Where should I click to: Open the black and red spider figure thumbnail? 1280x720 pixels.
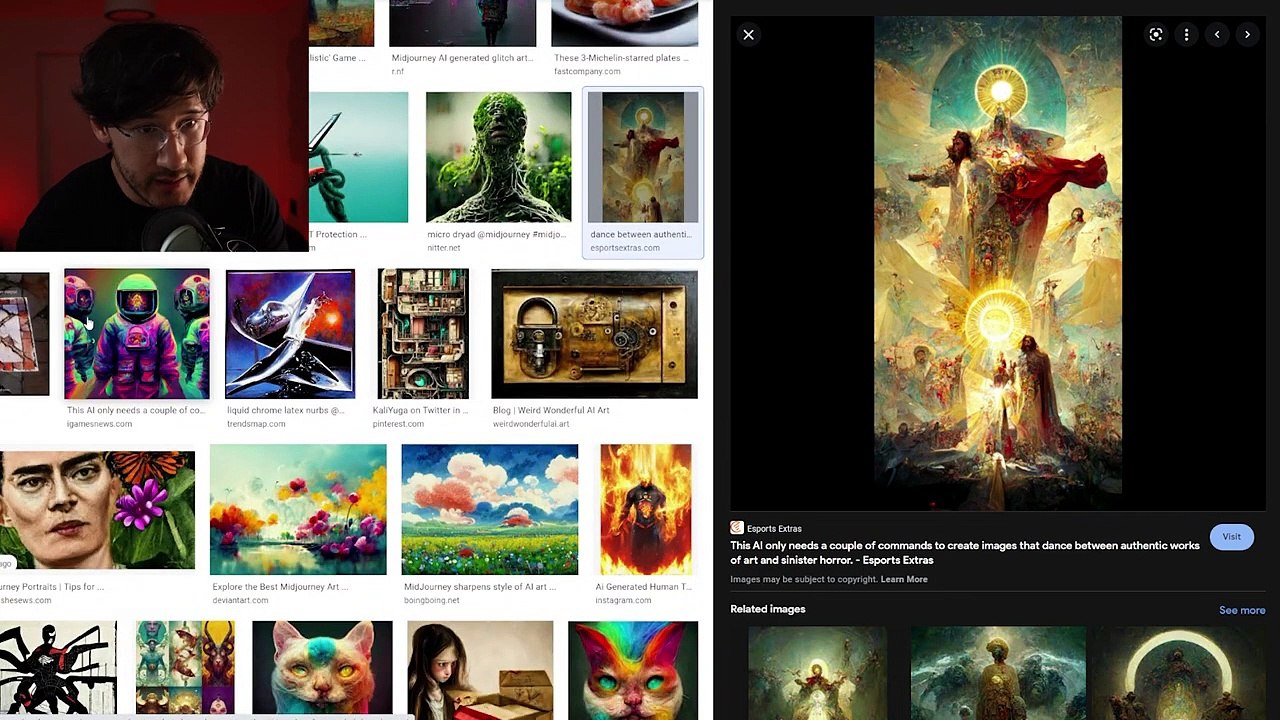[58, 668]
